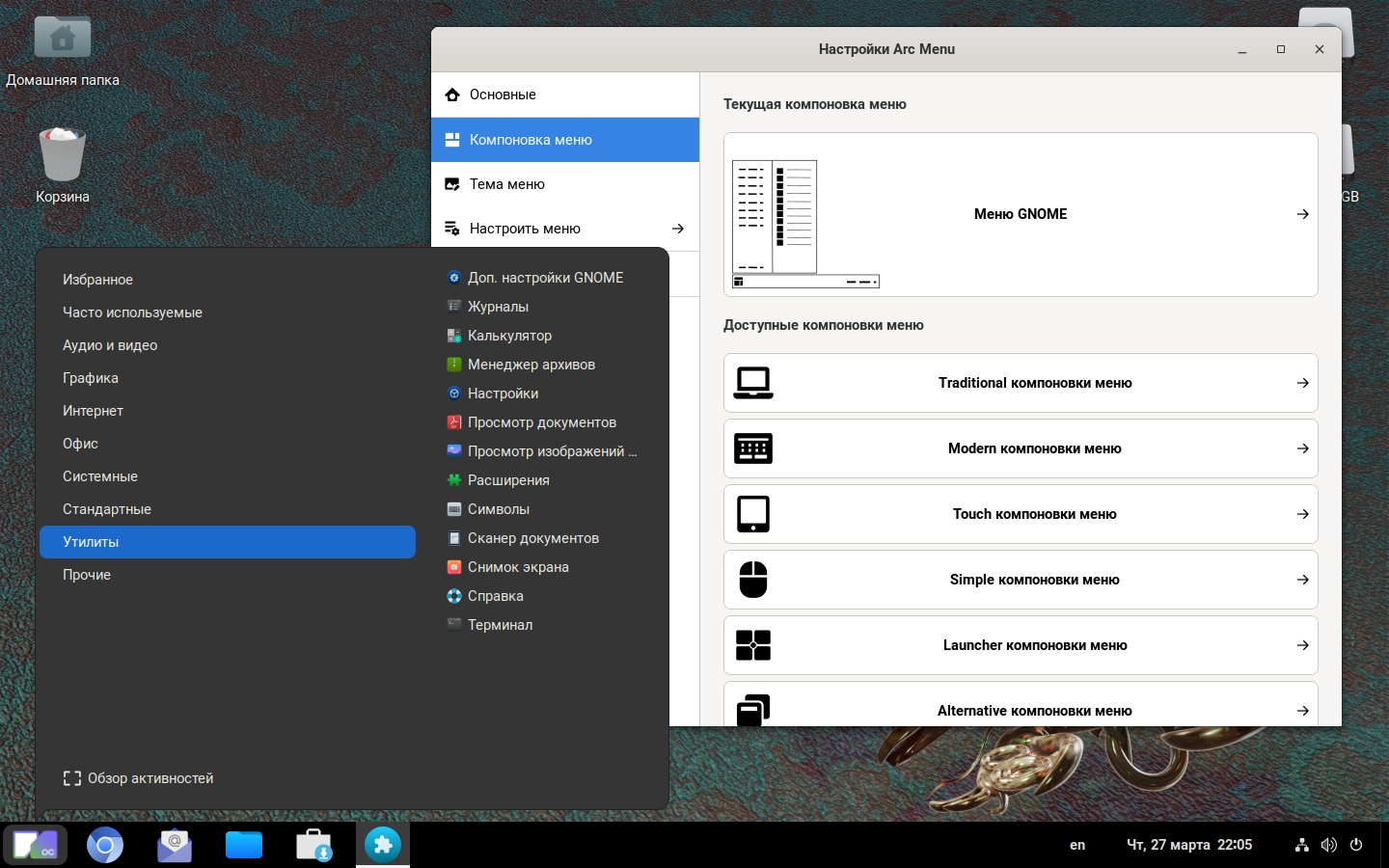Click the Настройки gear icon in menu

pyautogui.click(x=454, y=393)
